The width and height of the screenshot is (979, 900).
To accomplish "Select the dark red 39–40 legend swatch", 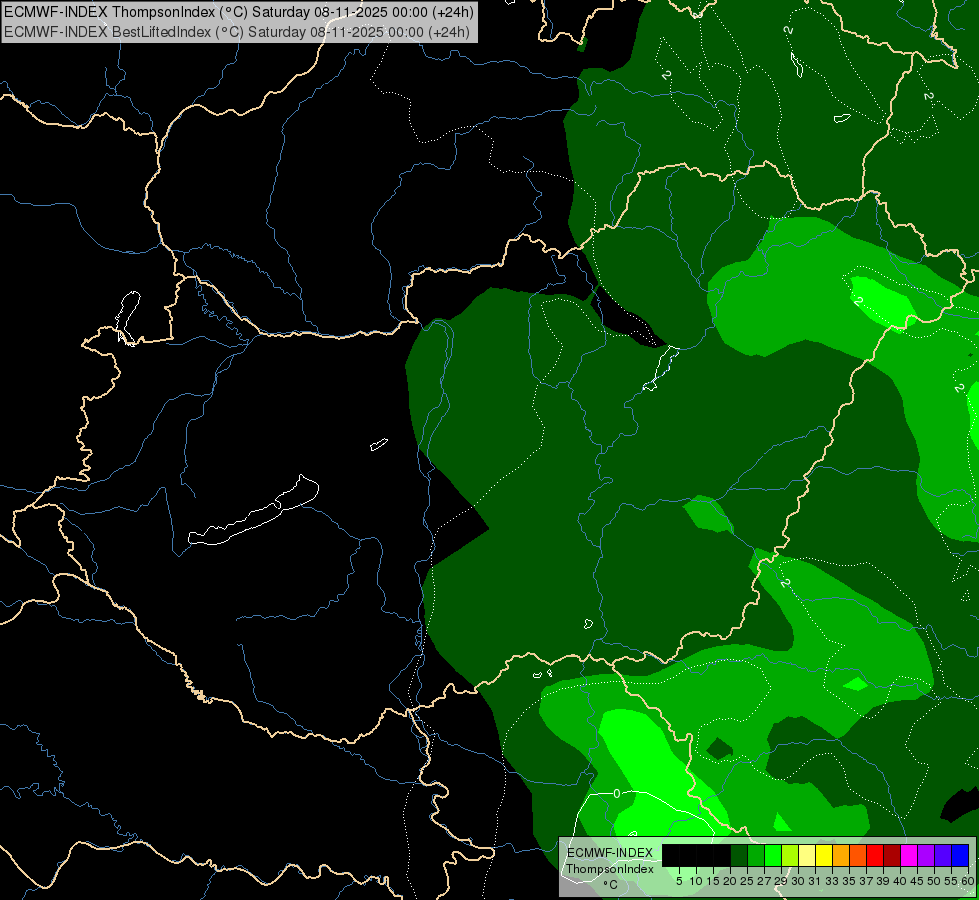I will point(891,855).
